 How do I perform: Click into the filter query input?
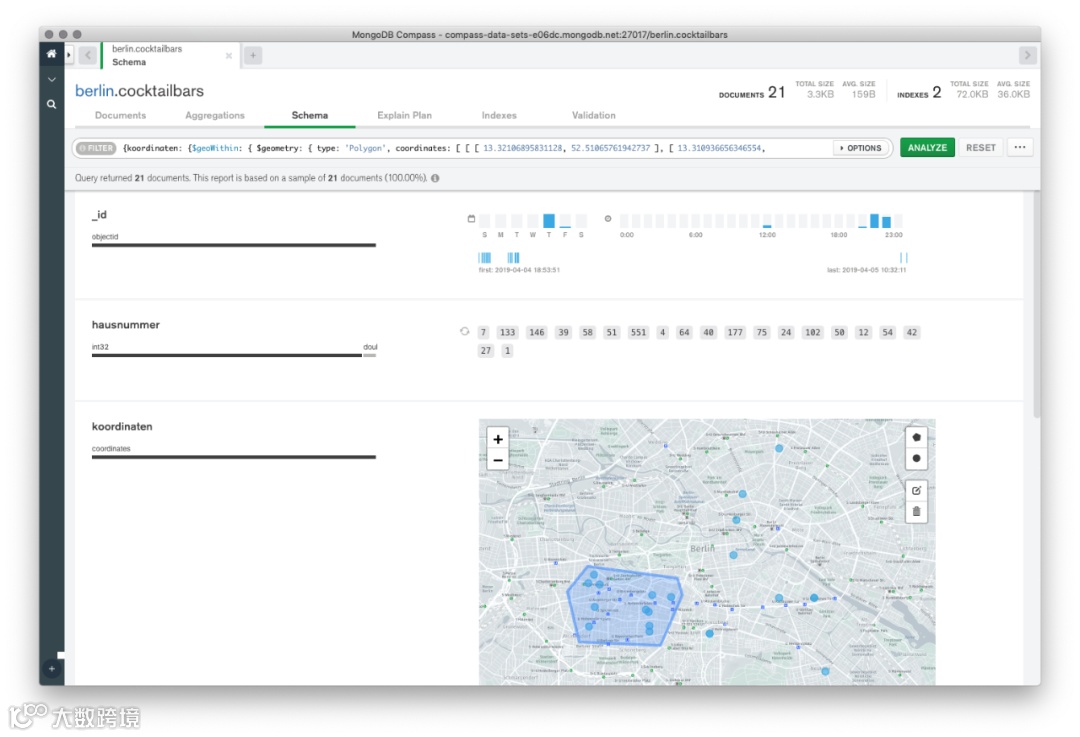[x=475, y=148]
